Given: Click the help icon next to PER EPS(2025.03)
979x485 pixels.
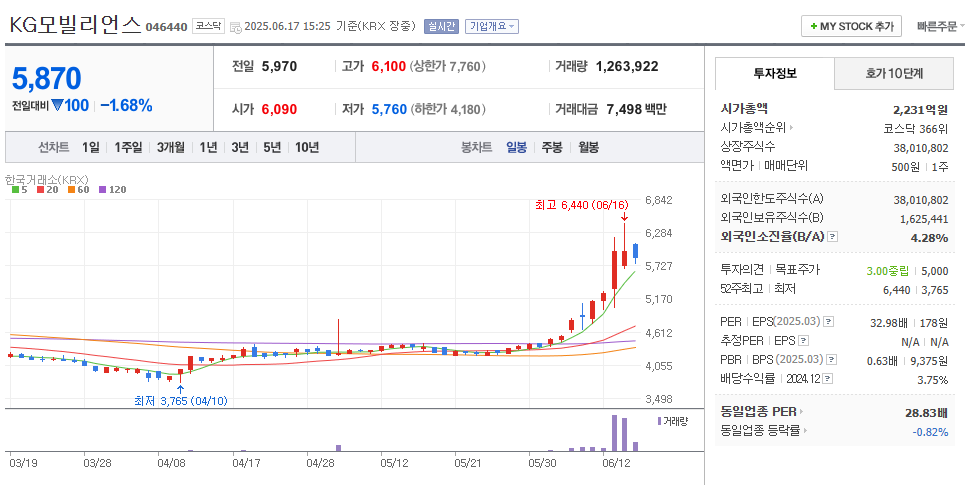Looking at the screenshot, I should (x=829, y=322).
